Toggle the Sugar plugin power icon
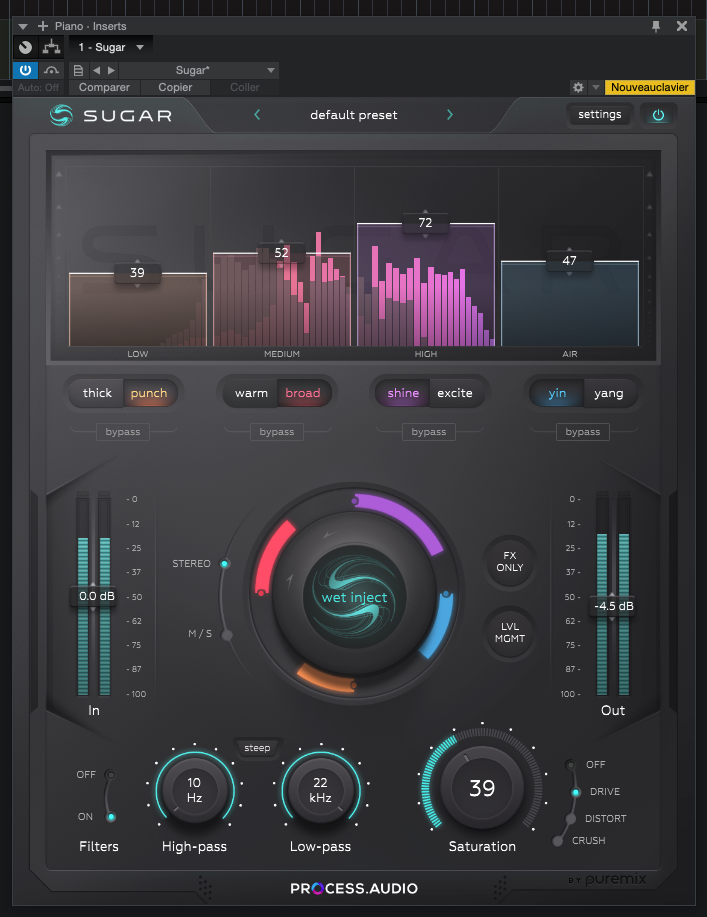This screenshot has height=917, width=707. tap(658, 115)
